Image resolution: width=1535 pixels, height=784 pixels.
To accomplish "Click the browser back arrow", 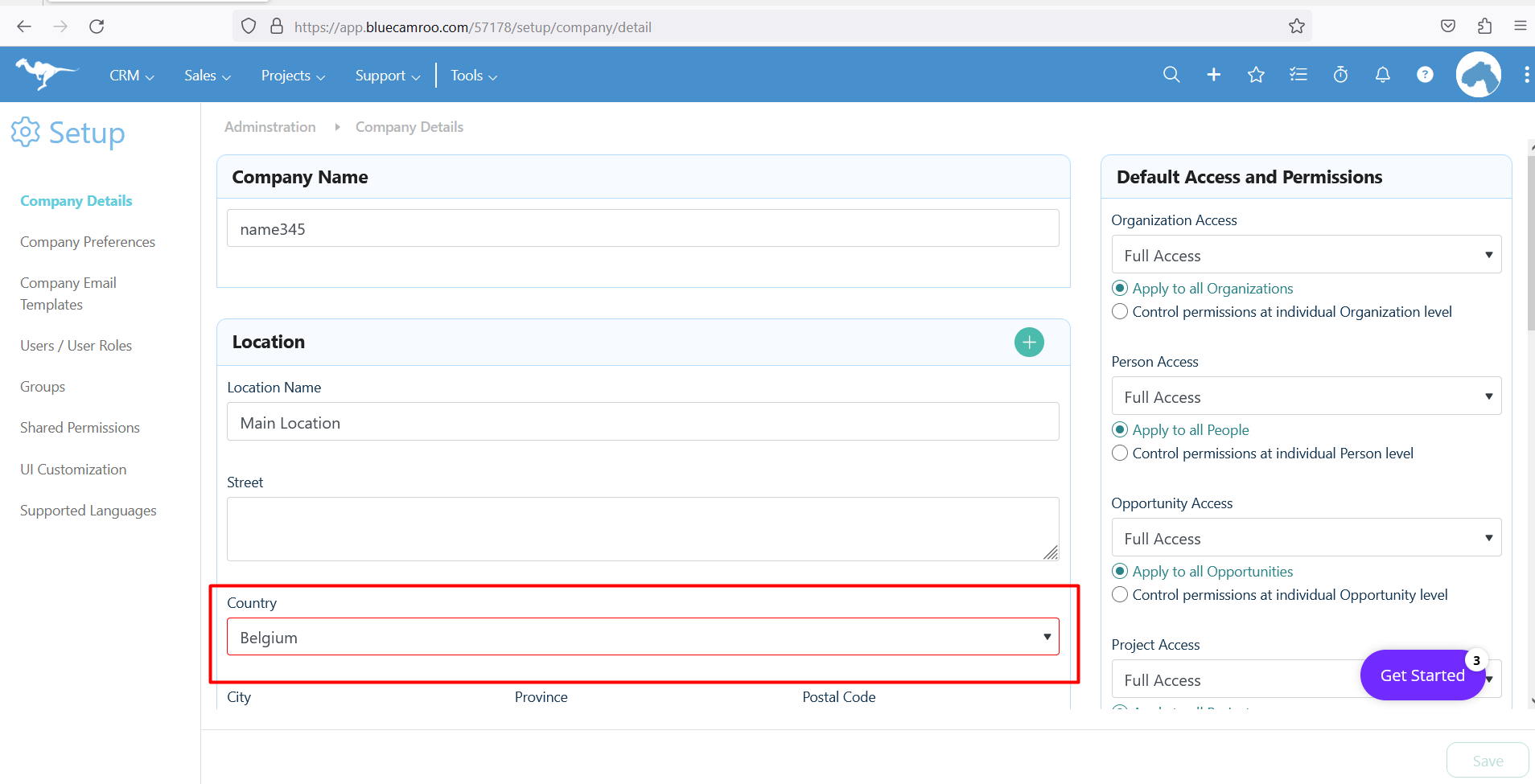I will 24,27.
